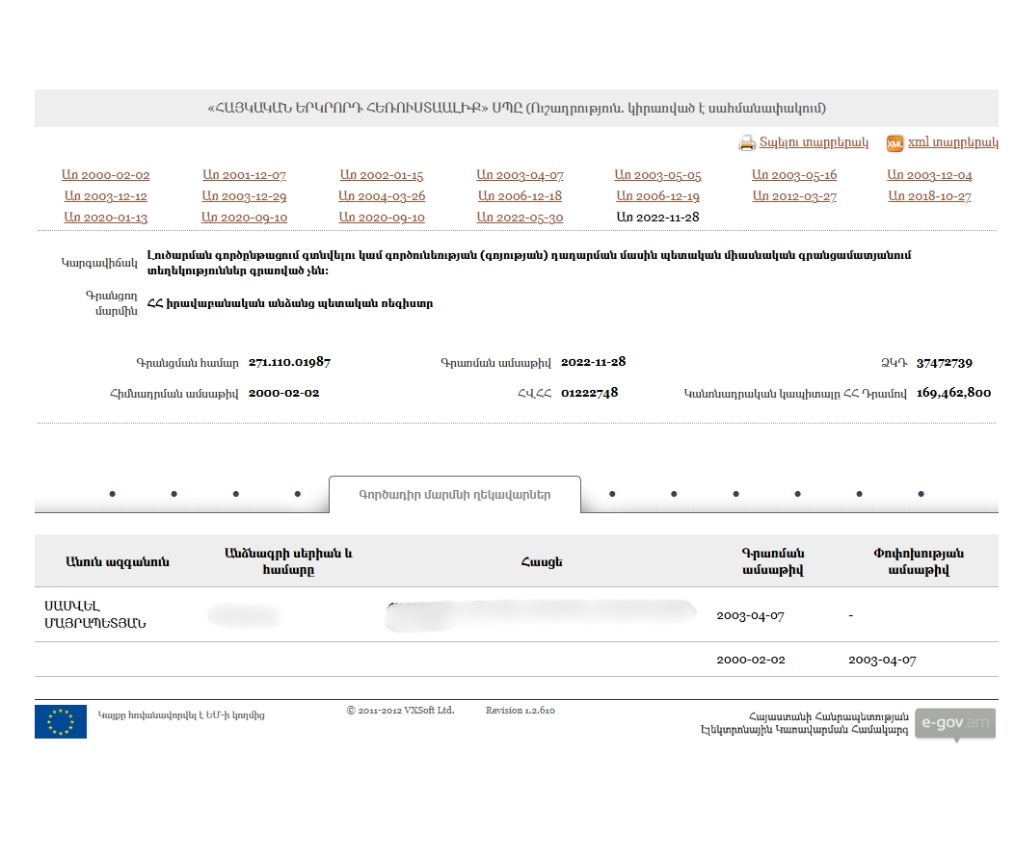Click the printer icon for print version
This screenshot has width=1015, height=858.
tap(747, 144)
